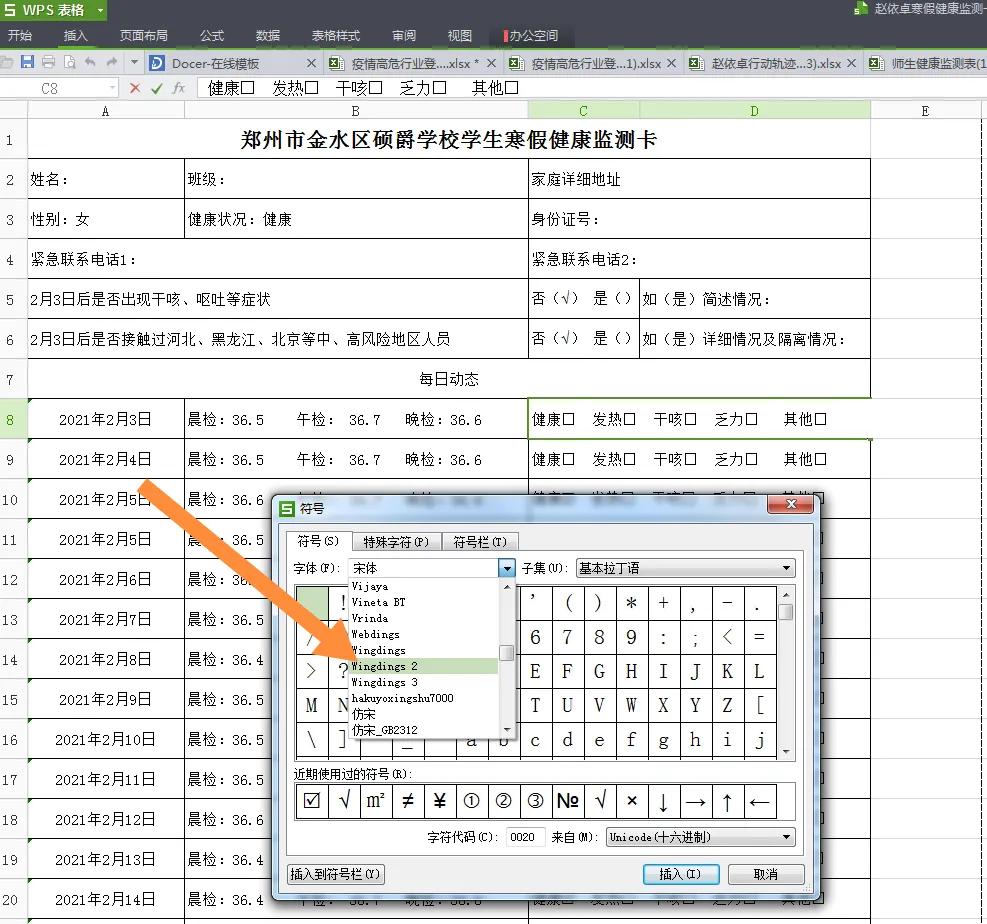Pick the ↓ down arrow recent symbol
Screen dimensions: 987x924
click(x=663, y=801)
